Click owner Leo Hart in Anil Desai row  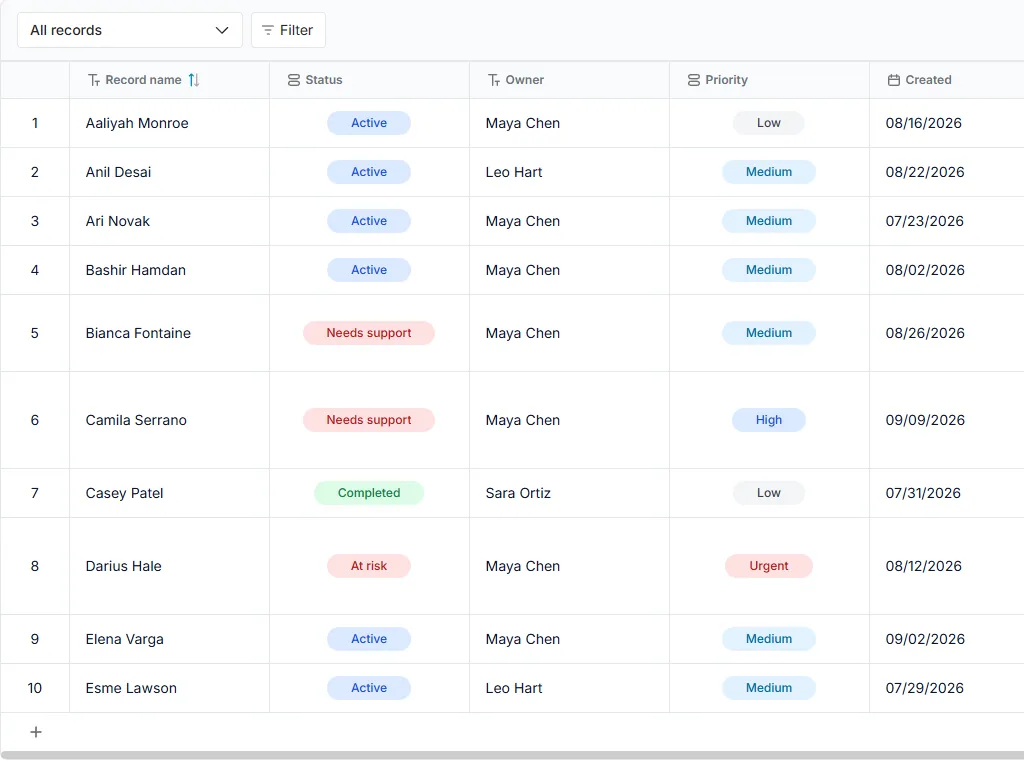pyautogui.click(x=514, y=172)
